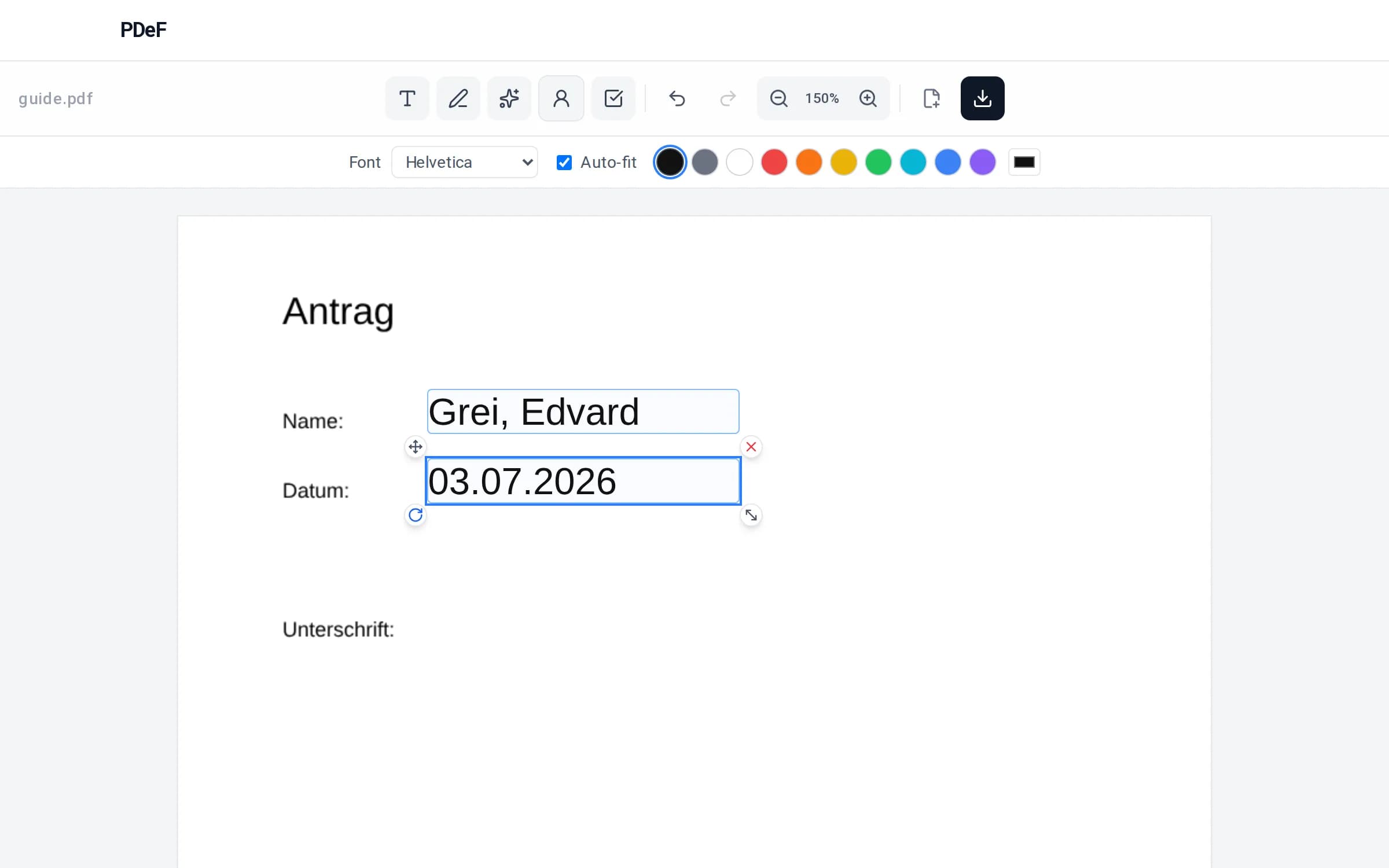This screenshot has height=868, width=1389.
Task: Click the Datum: label
Action: pyautogui.click(x=315, y=491)
